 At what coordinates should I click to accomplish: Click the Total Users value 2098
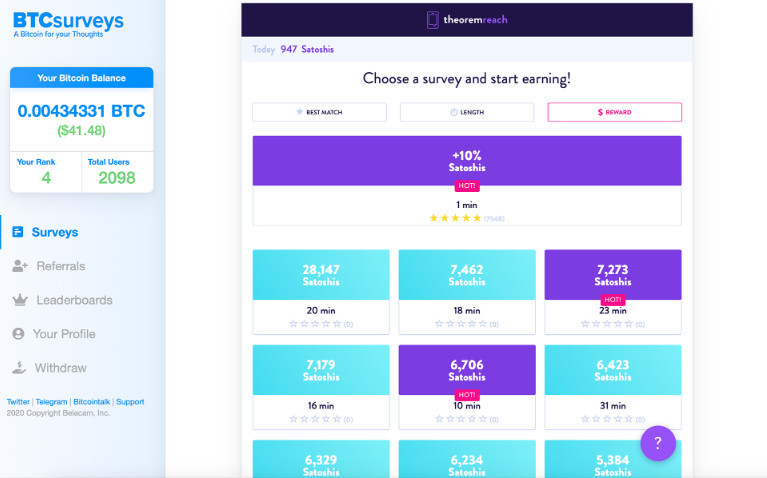coord(116,178)
